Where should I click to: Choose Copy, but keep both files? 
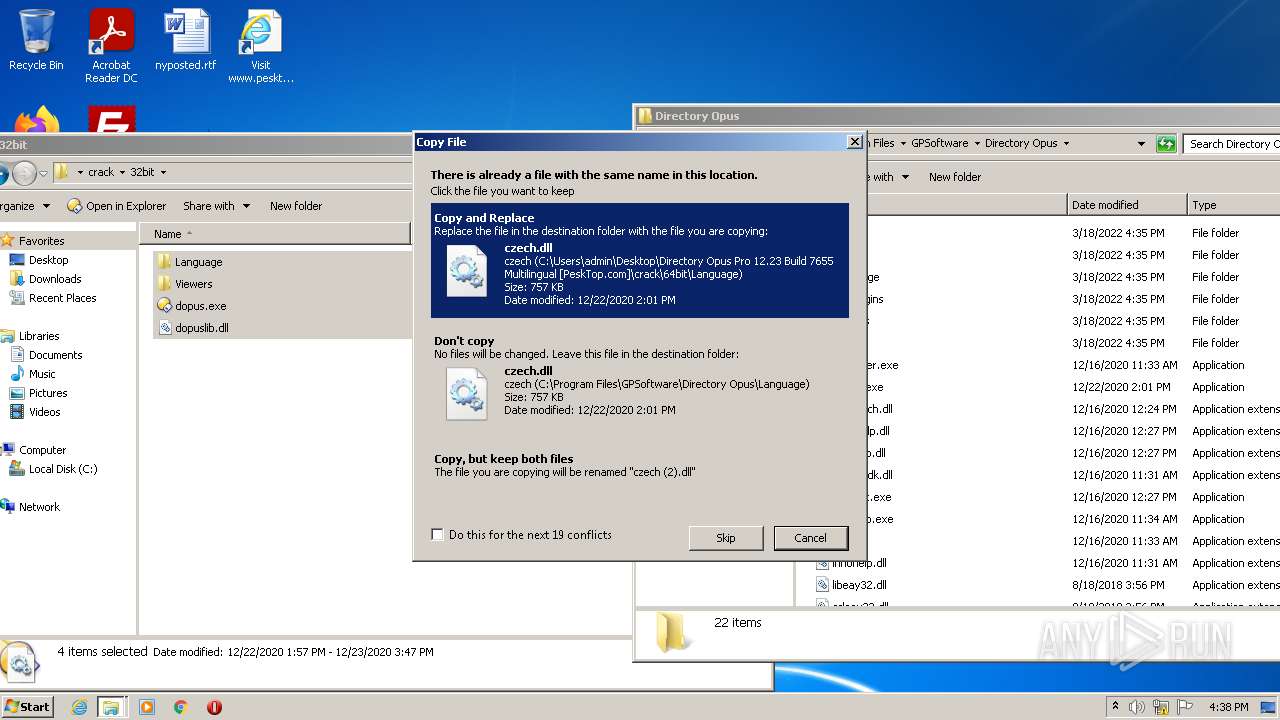640,465
